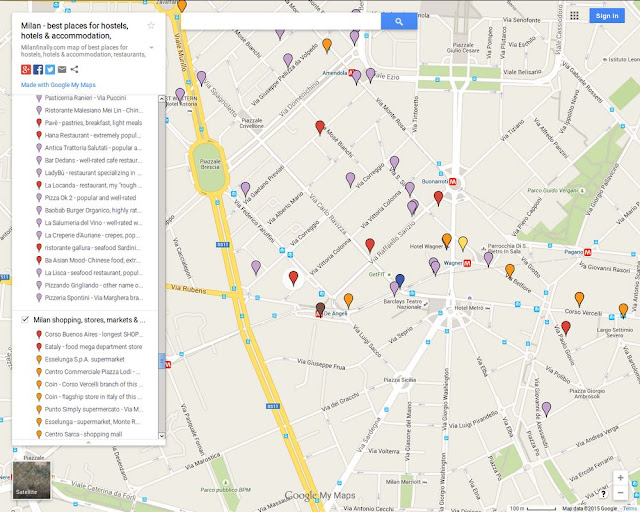Click the generic share icon
Image resolution: width=640 pixels, height=512 pixels.
pos(74,69)
